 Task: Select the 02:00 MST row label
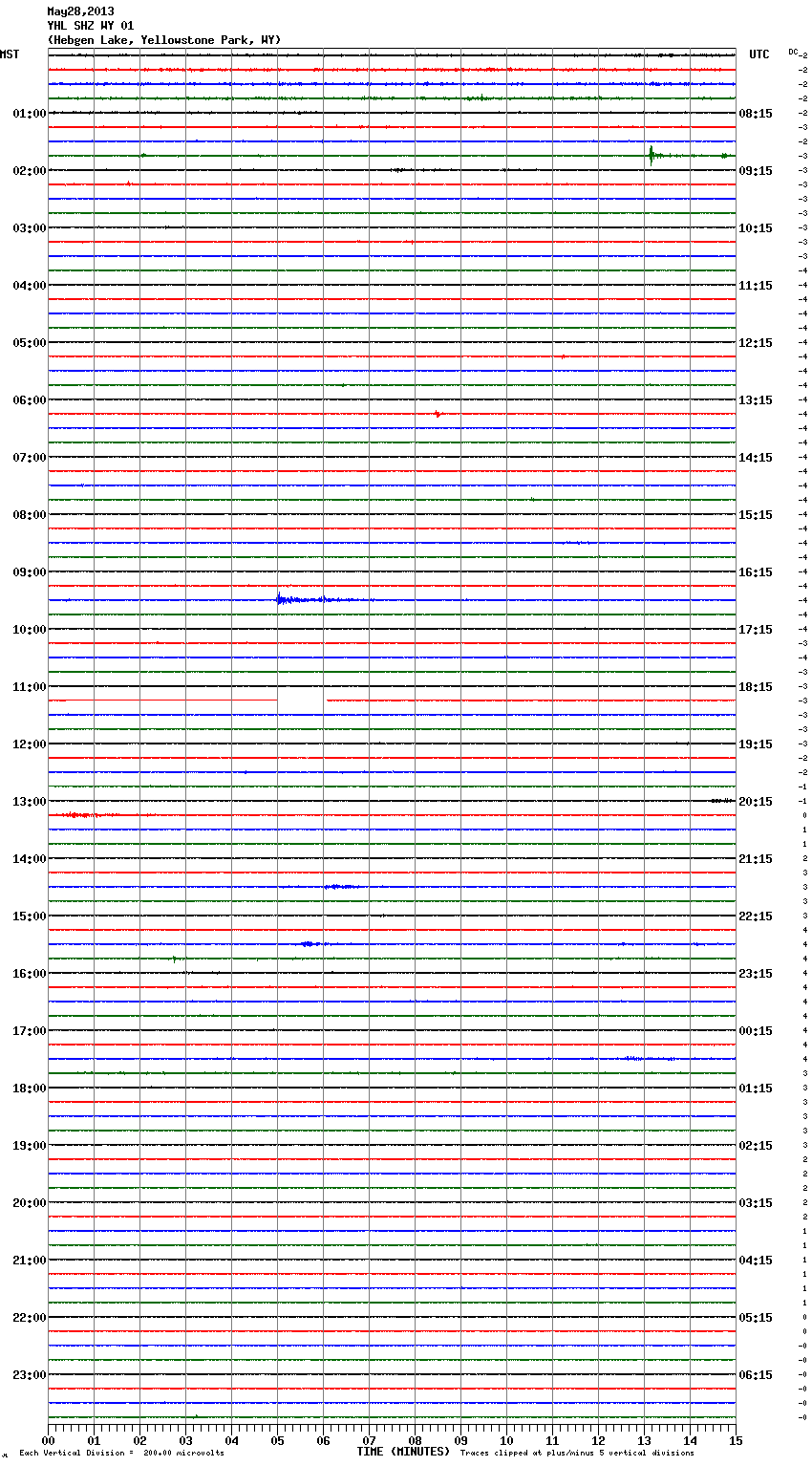coord(30,171)
